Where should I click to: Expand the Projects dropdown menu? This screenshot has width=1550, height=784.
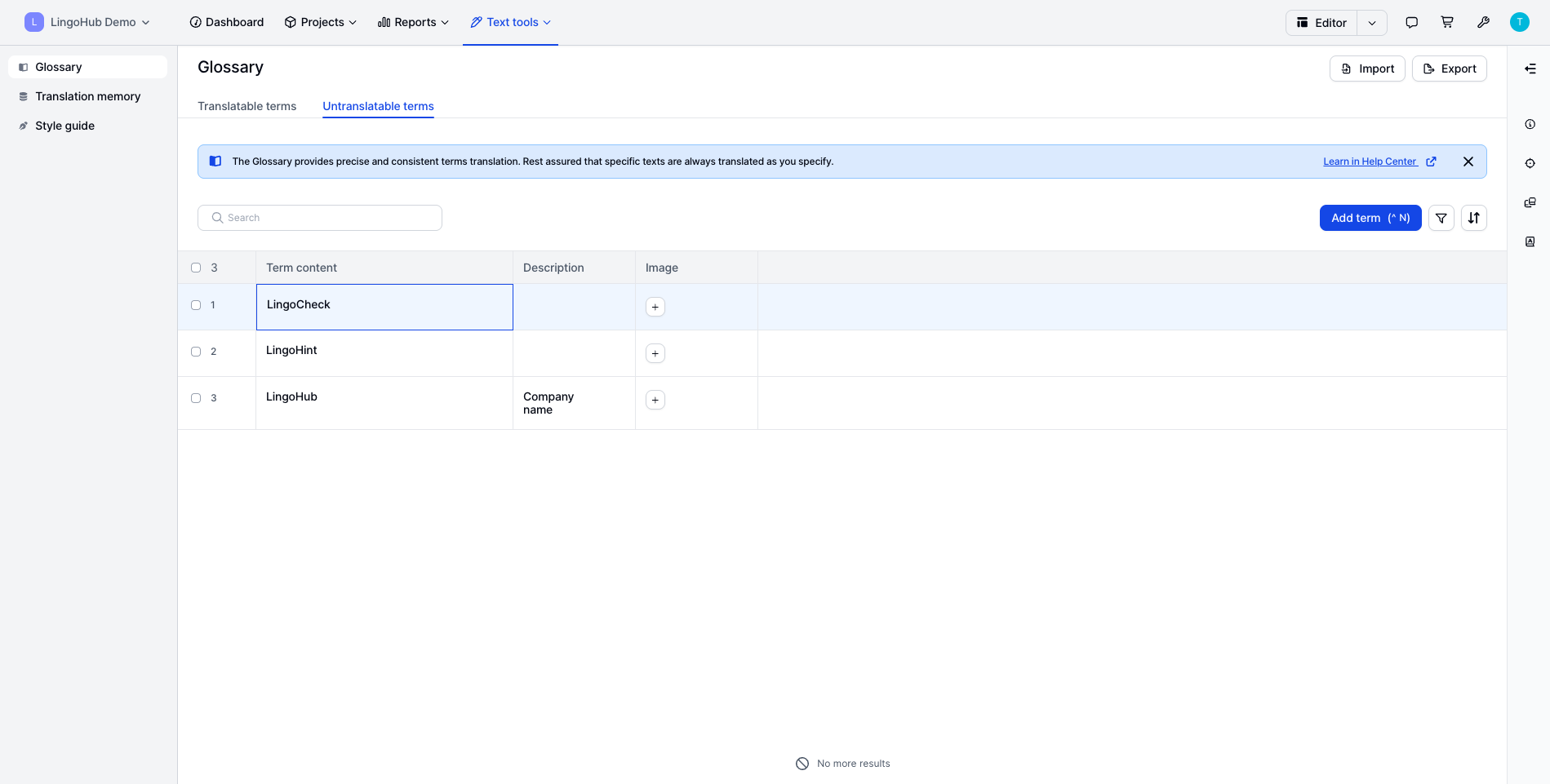point(321,22)
